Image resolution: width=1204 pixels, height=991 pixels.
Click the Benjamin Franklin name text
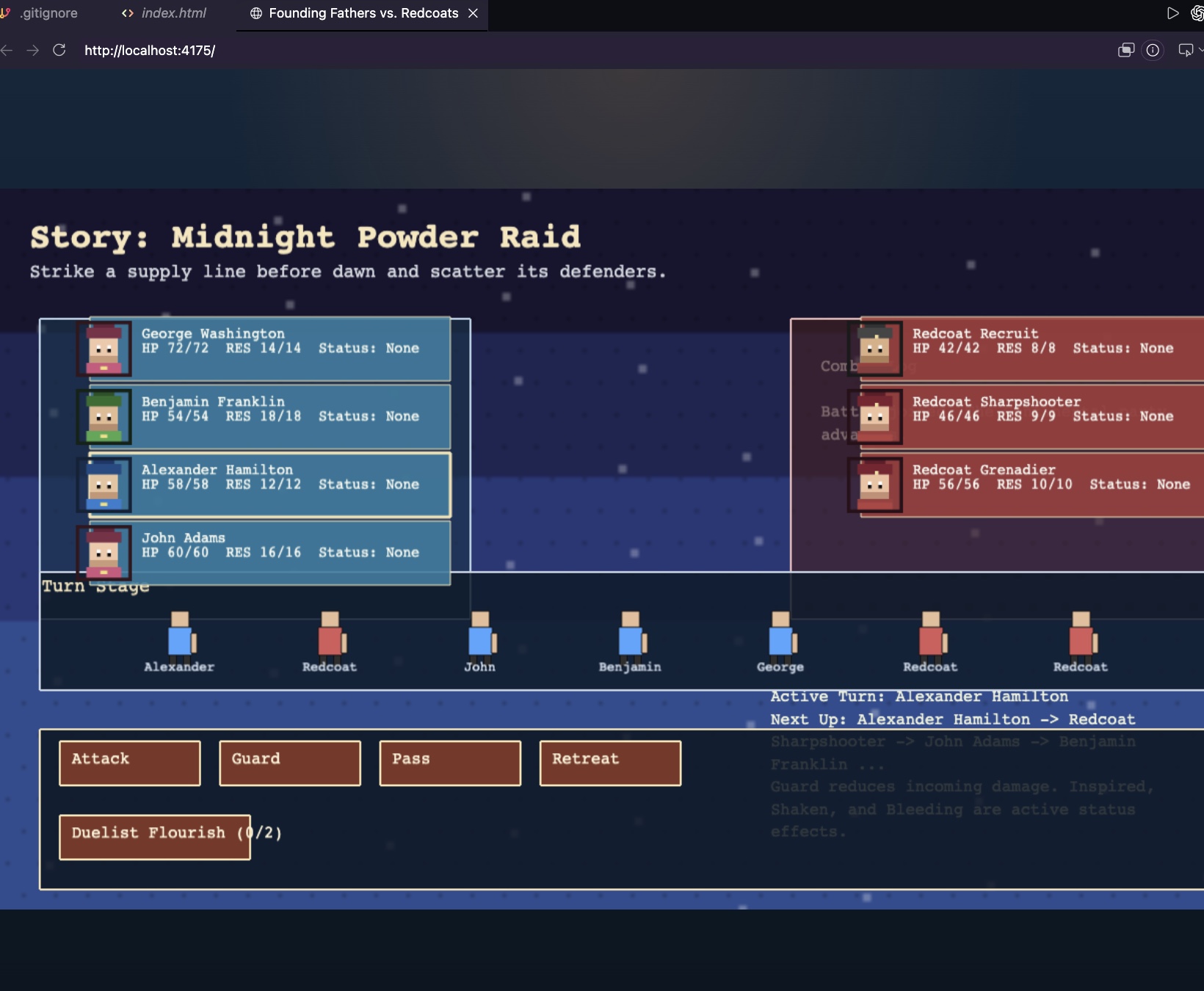tap(213, 402)
